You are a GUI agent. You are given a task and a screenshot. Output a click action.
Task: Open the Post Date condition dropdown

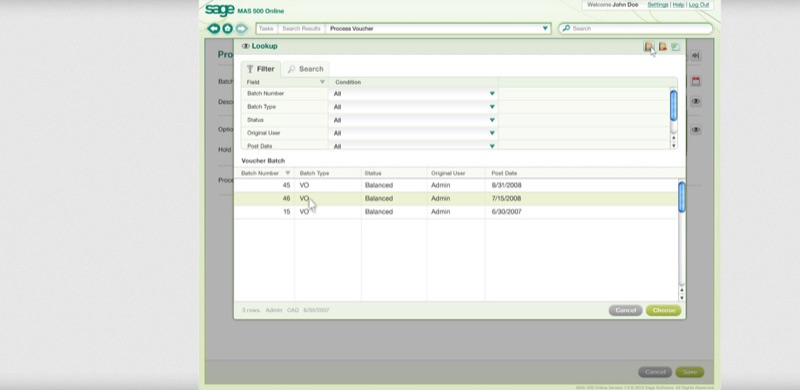click(x=492, y=146)
